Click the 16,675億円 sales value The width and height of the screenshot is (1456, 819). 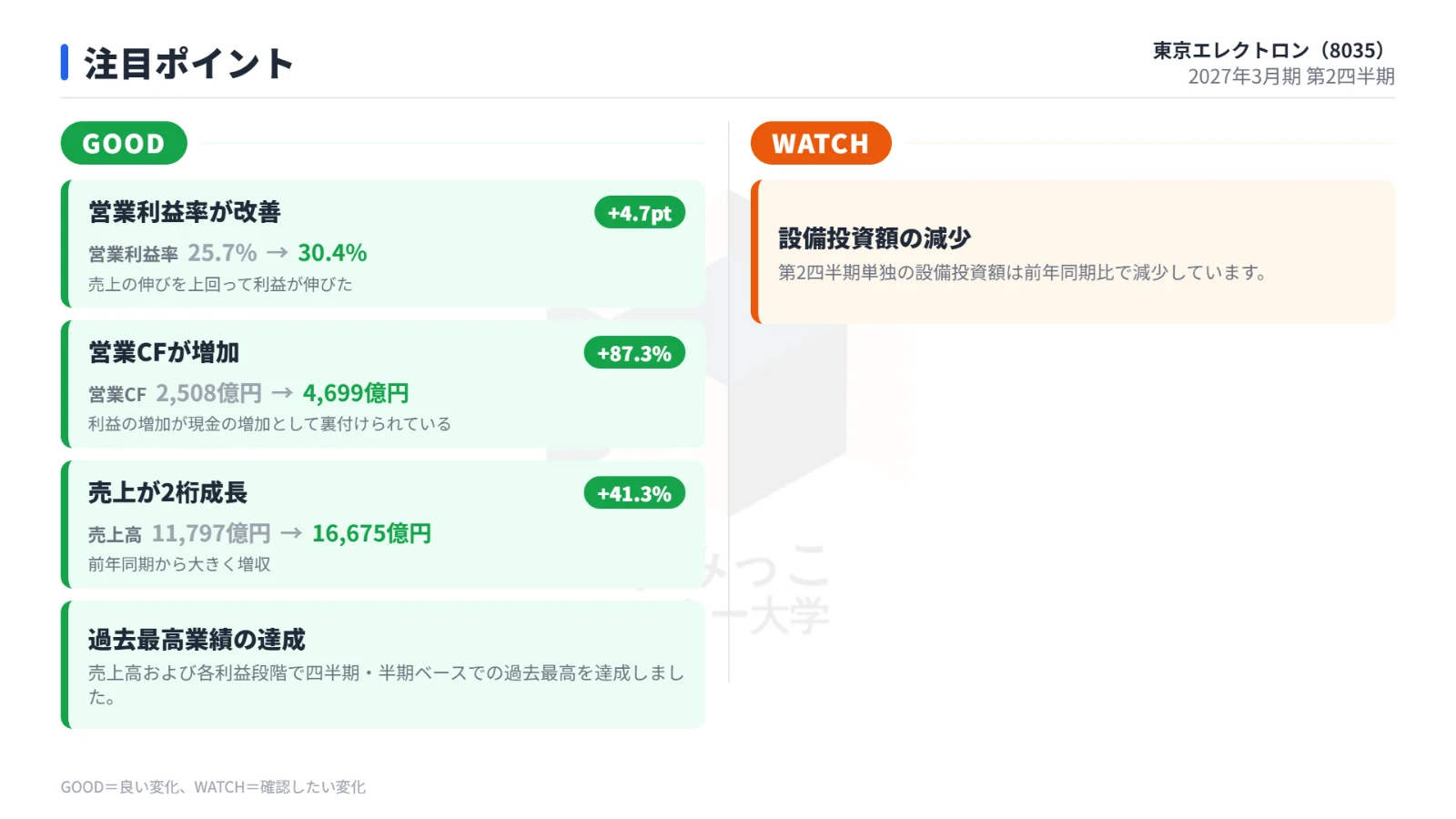[371, 533]
